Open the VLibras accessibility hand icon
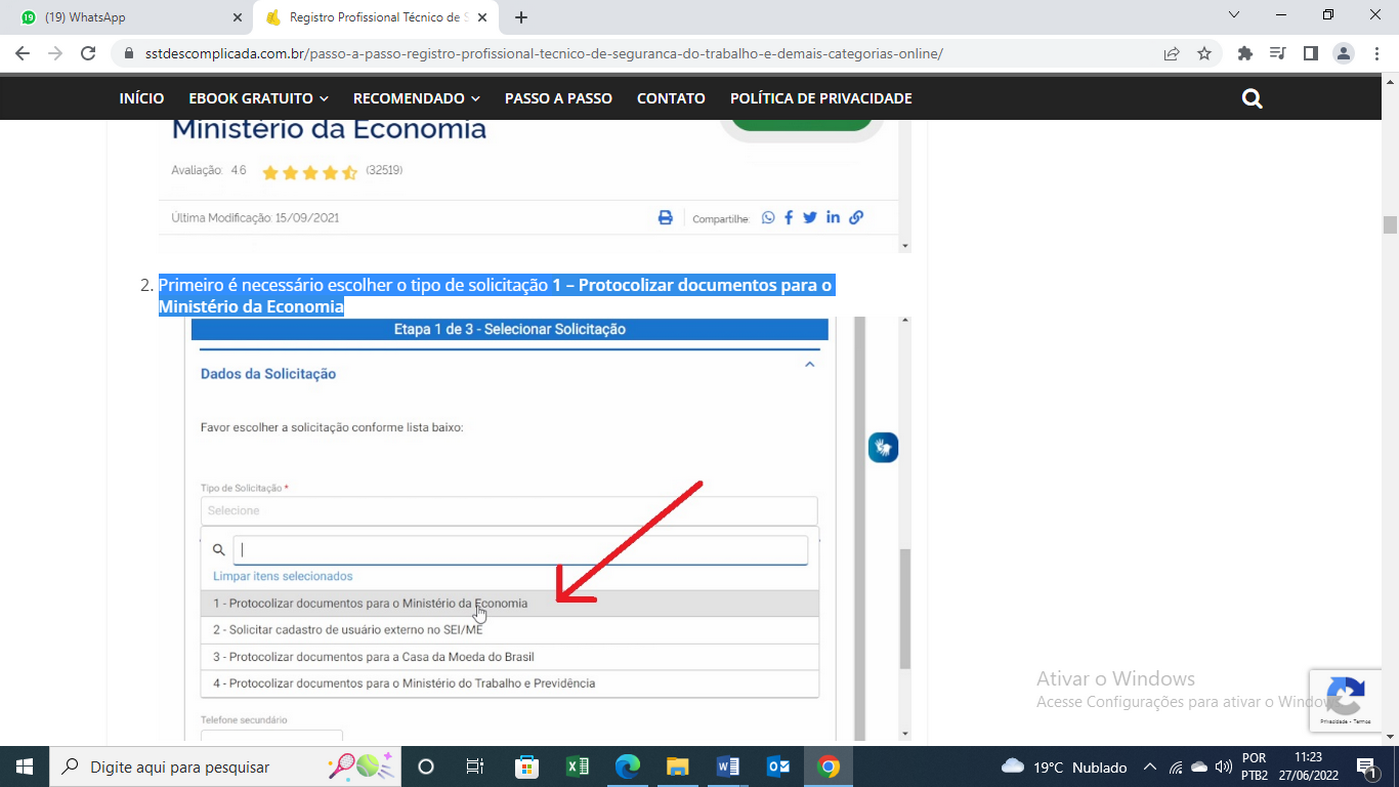 (883, 447)
